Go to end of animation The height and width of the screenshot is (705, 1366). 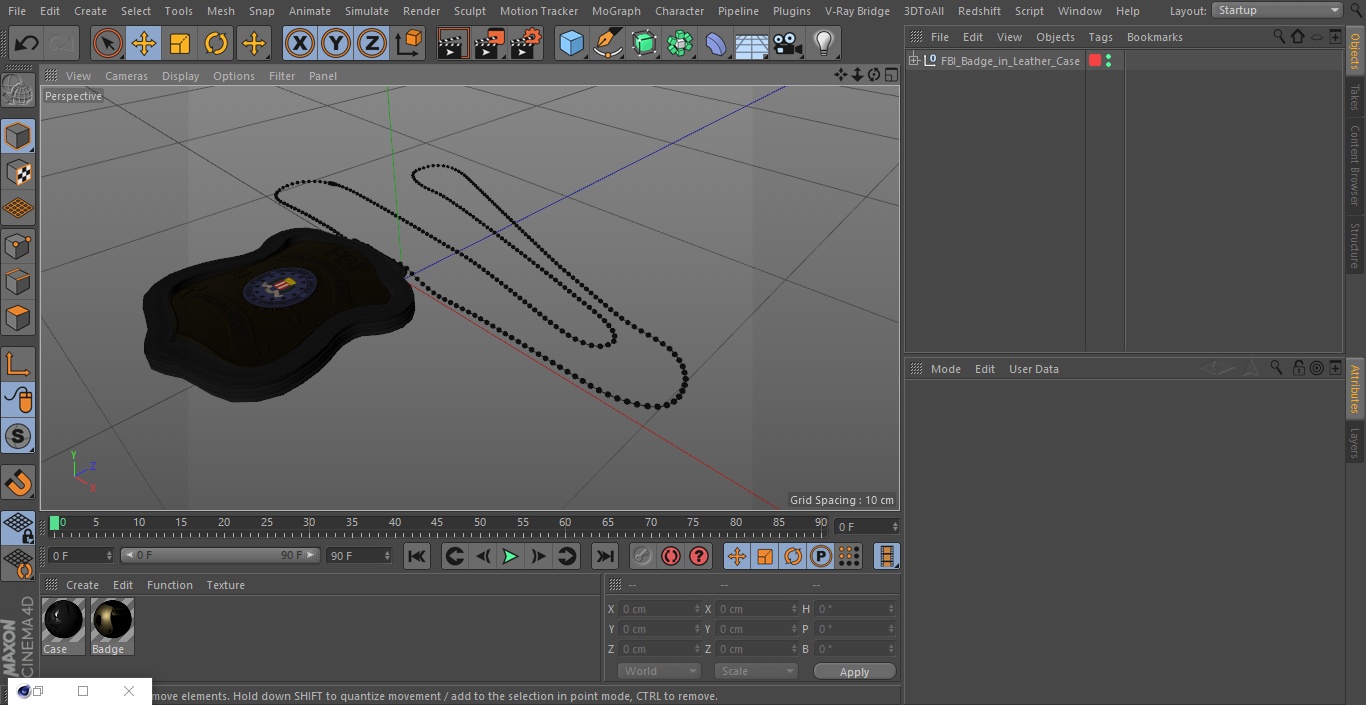[605, 556]
